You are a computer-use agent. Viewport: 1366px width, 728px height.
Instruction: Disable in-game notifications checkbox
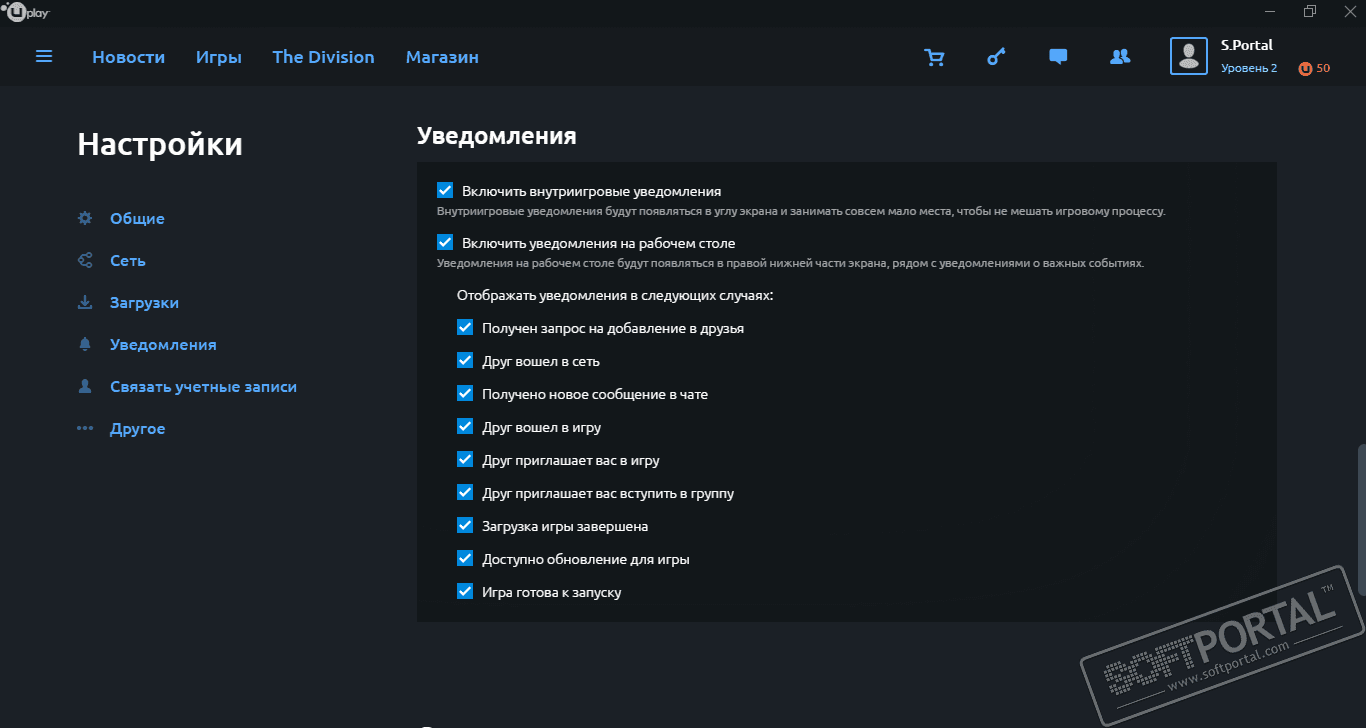pos(445,190)
